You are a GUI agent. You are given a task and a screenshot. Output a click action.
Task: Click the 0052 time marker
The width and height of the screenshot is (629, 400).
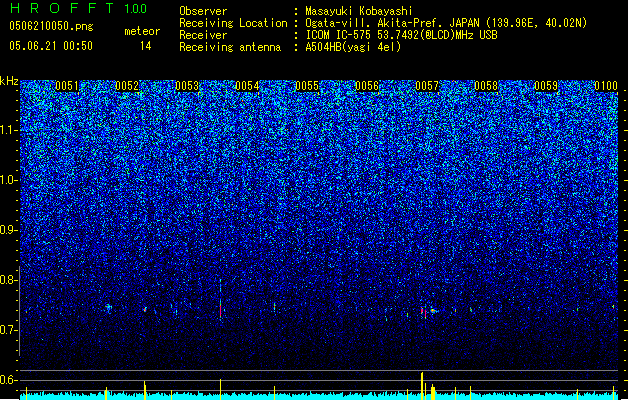tap(127, 86)
